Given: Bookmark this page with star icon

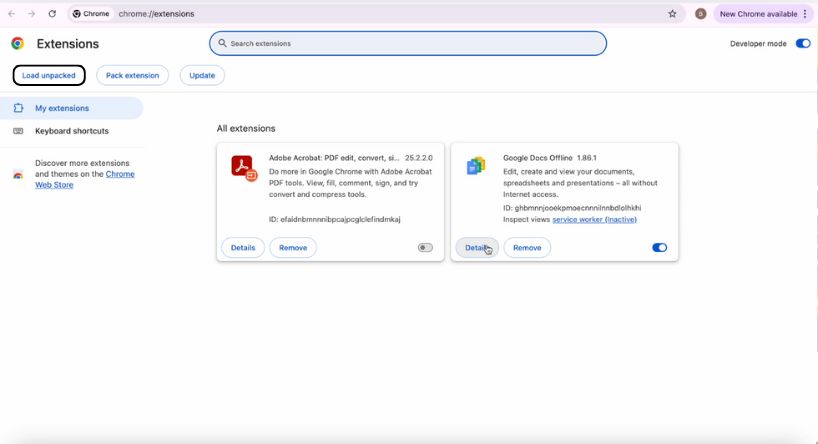Looking at the screenshot, I should click(672, 14).
